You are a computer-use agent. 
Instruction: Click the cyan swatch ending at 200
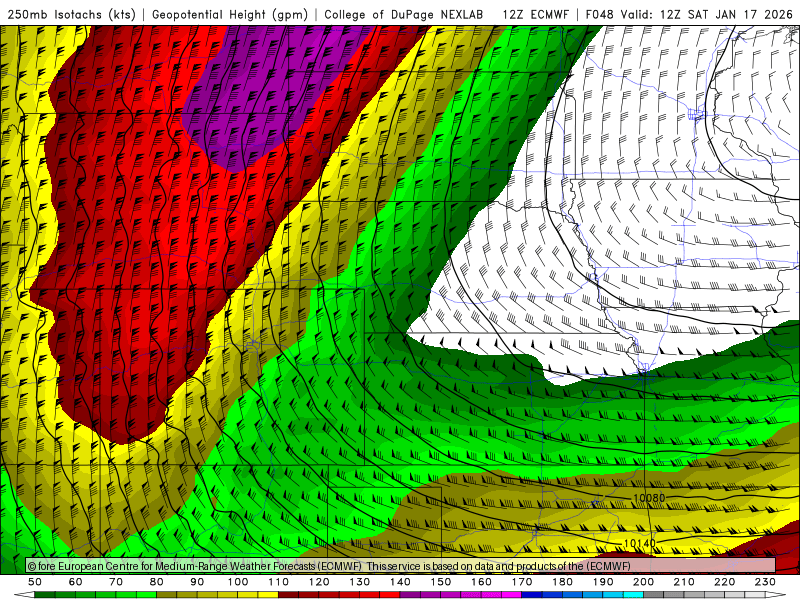click(x=634, y=595)
